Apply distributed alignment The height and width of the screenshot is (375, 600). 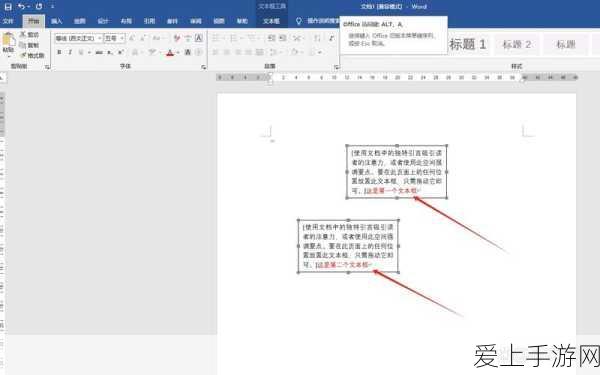coord(260,52)
